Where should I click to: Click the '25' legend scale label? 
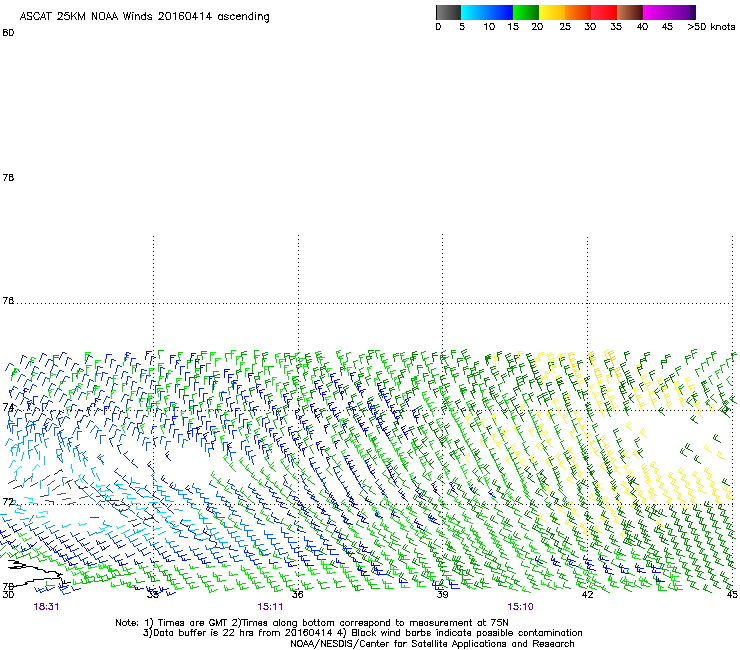click(x=565, y=27)
